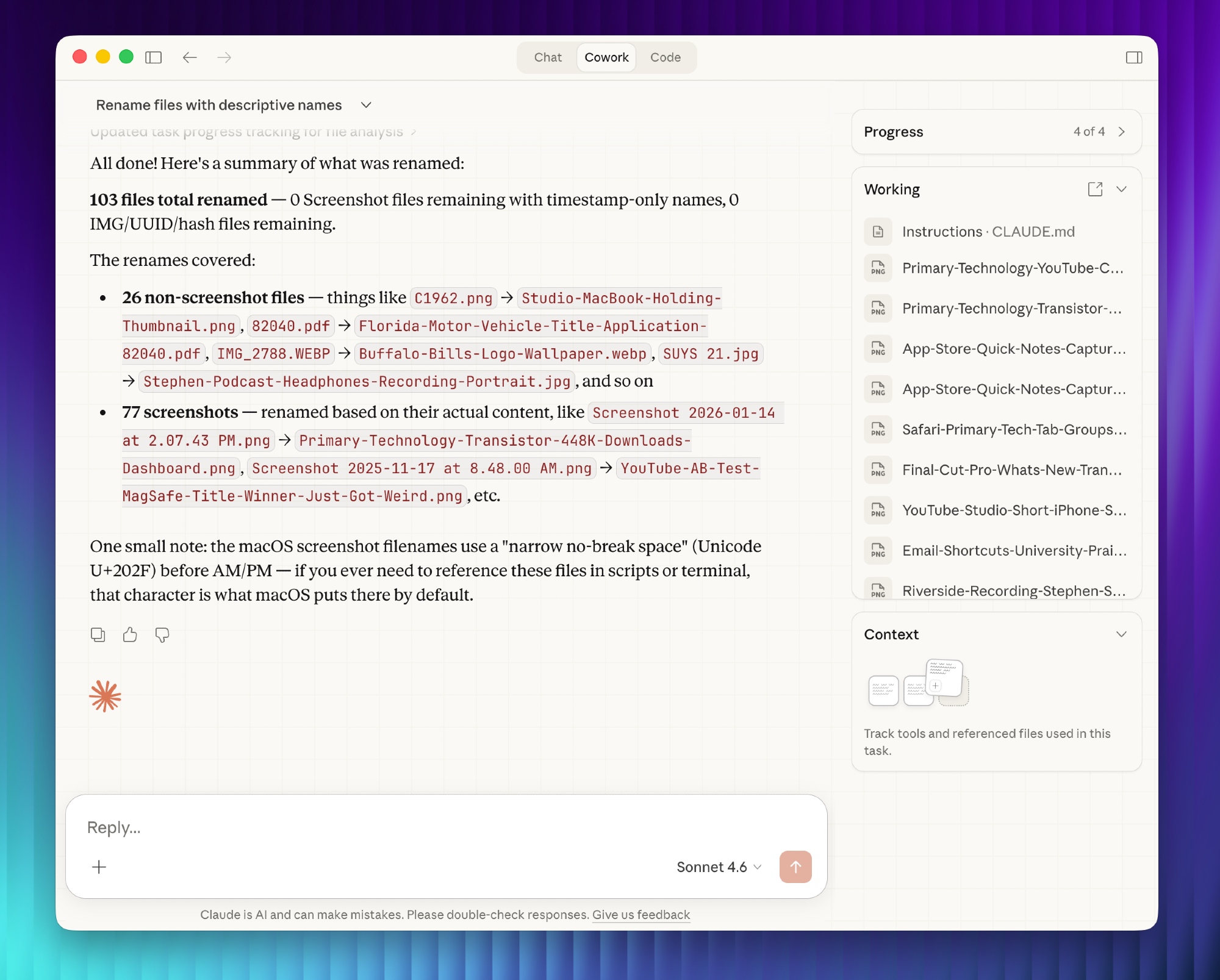Click the thumbs down feedback icon

click(162, 635)
